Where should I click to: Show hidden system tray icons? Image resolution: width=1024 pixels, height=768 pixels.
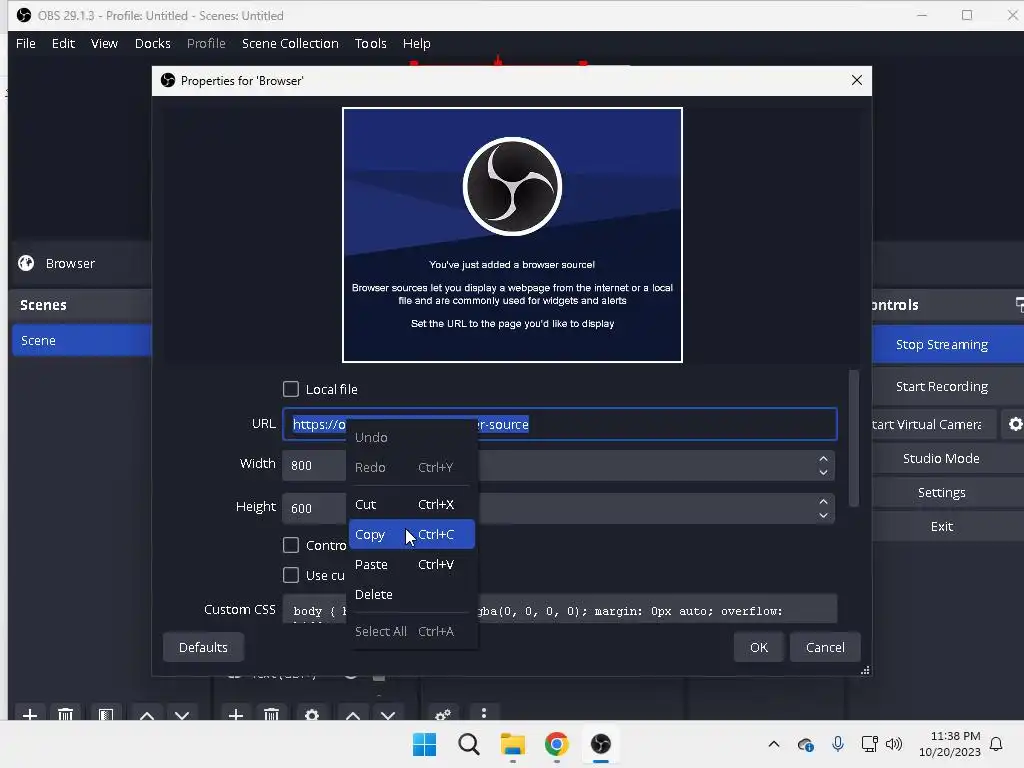pyautogui.click(x=774, y=744)
